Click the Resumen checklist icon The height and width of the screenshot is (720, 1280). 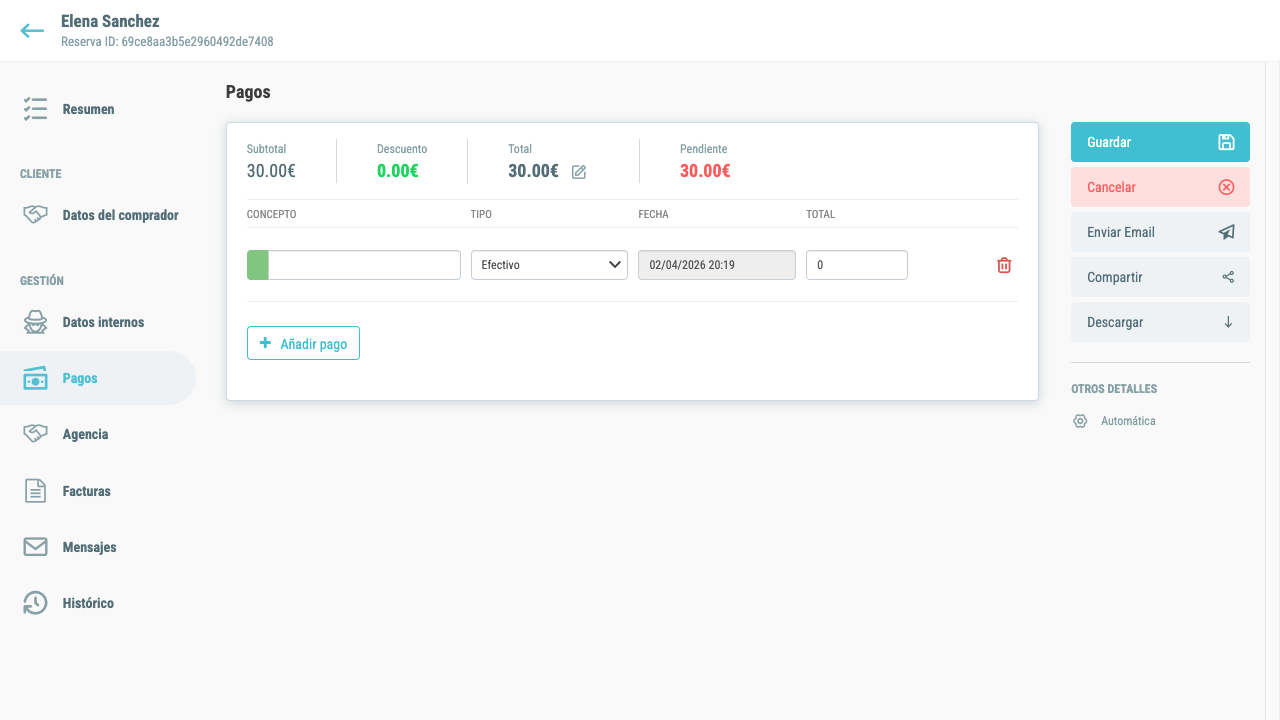coord(35,109)
